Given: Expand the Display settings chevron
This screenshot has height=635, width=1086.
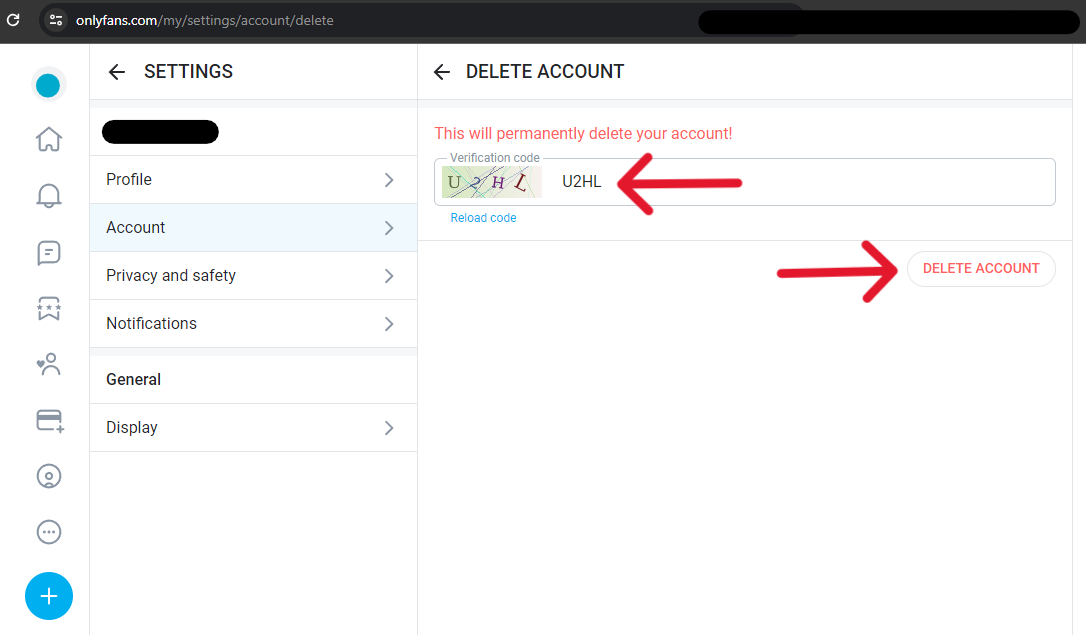Looking at the screenshot, I should coord(389,428).
